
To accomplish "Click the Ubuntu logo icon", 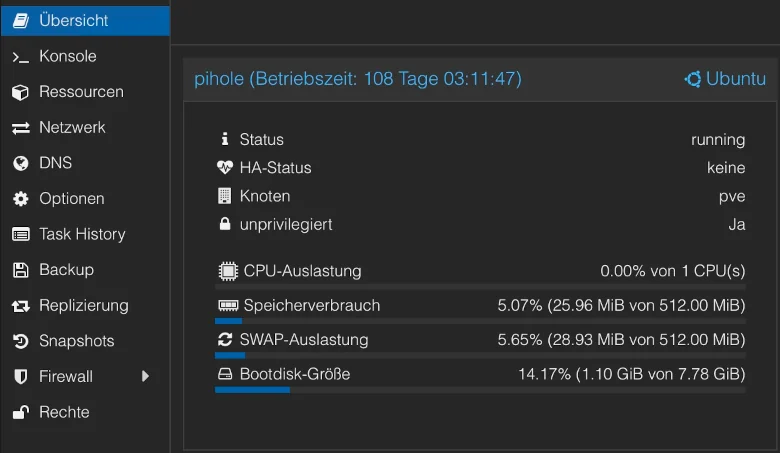I will click(x=693, y=79).
